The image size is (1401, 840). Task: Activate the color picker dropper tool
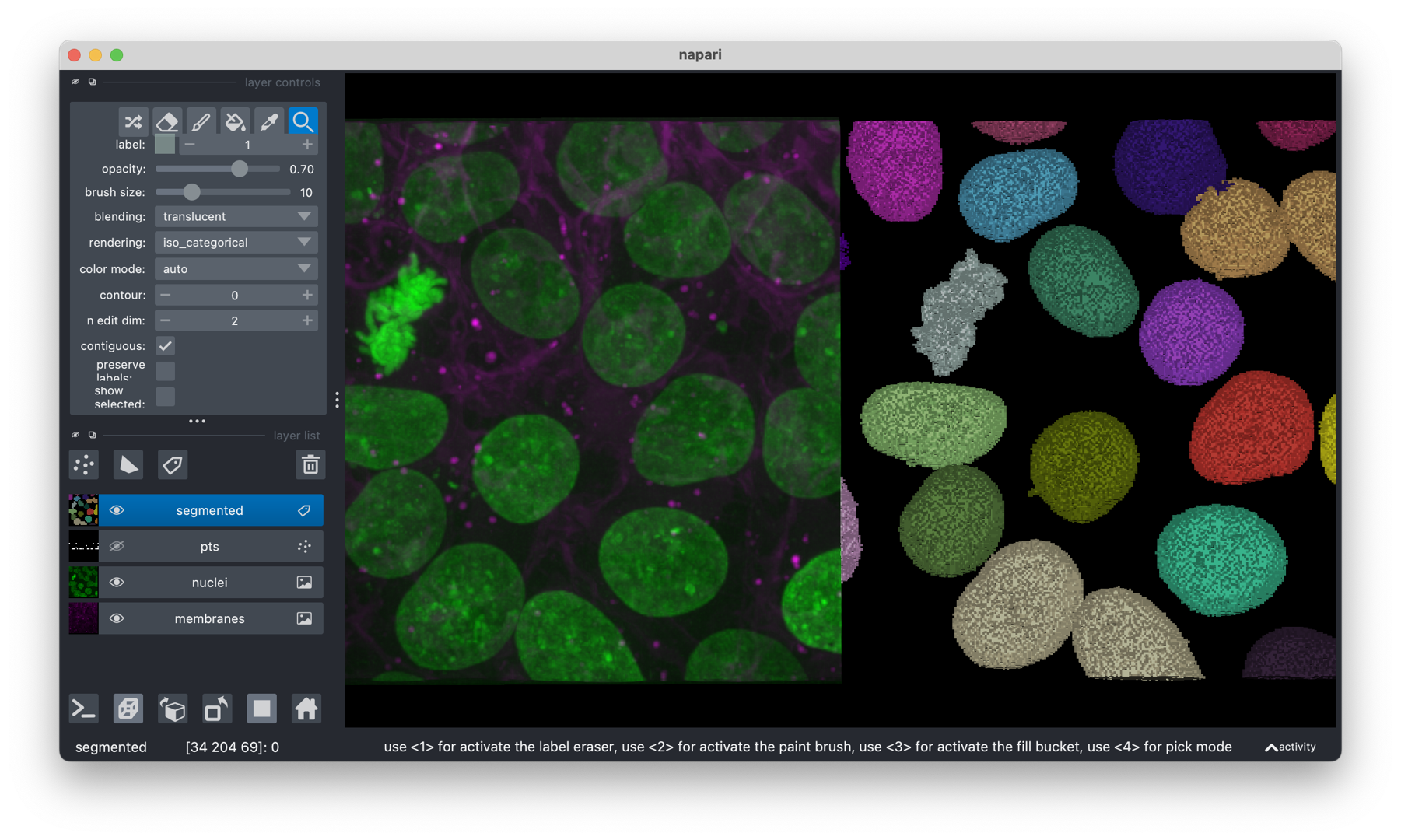269,122
